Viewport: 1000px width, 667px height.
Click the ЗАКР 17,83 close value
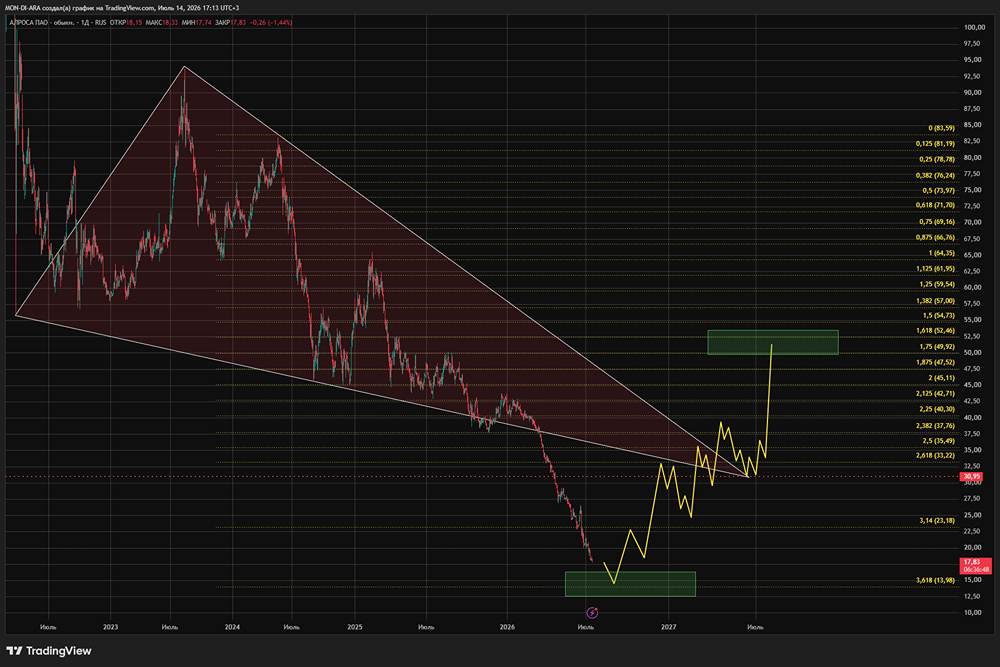click(231, 22)
